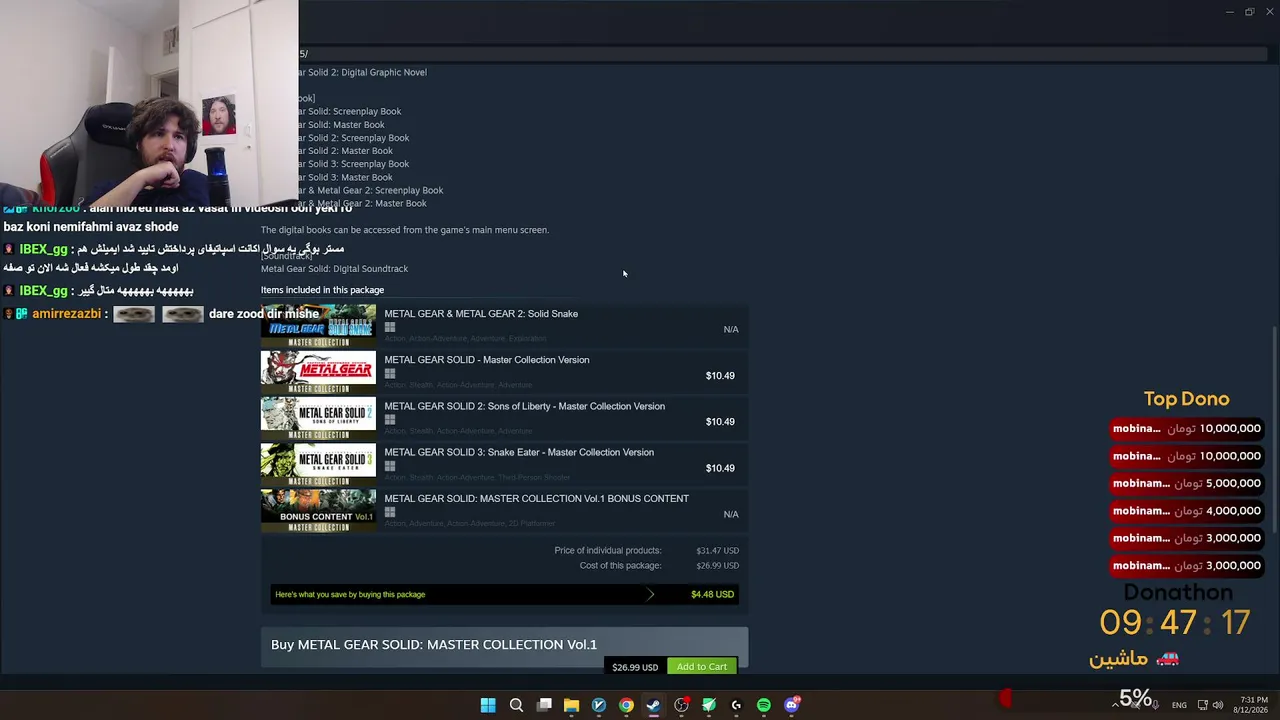The image size is (1280, 720).
Task: Click the $31.47 USD individual products price
Action: tap(718, 551)
